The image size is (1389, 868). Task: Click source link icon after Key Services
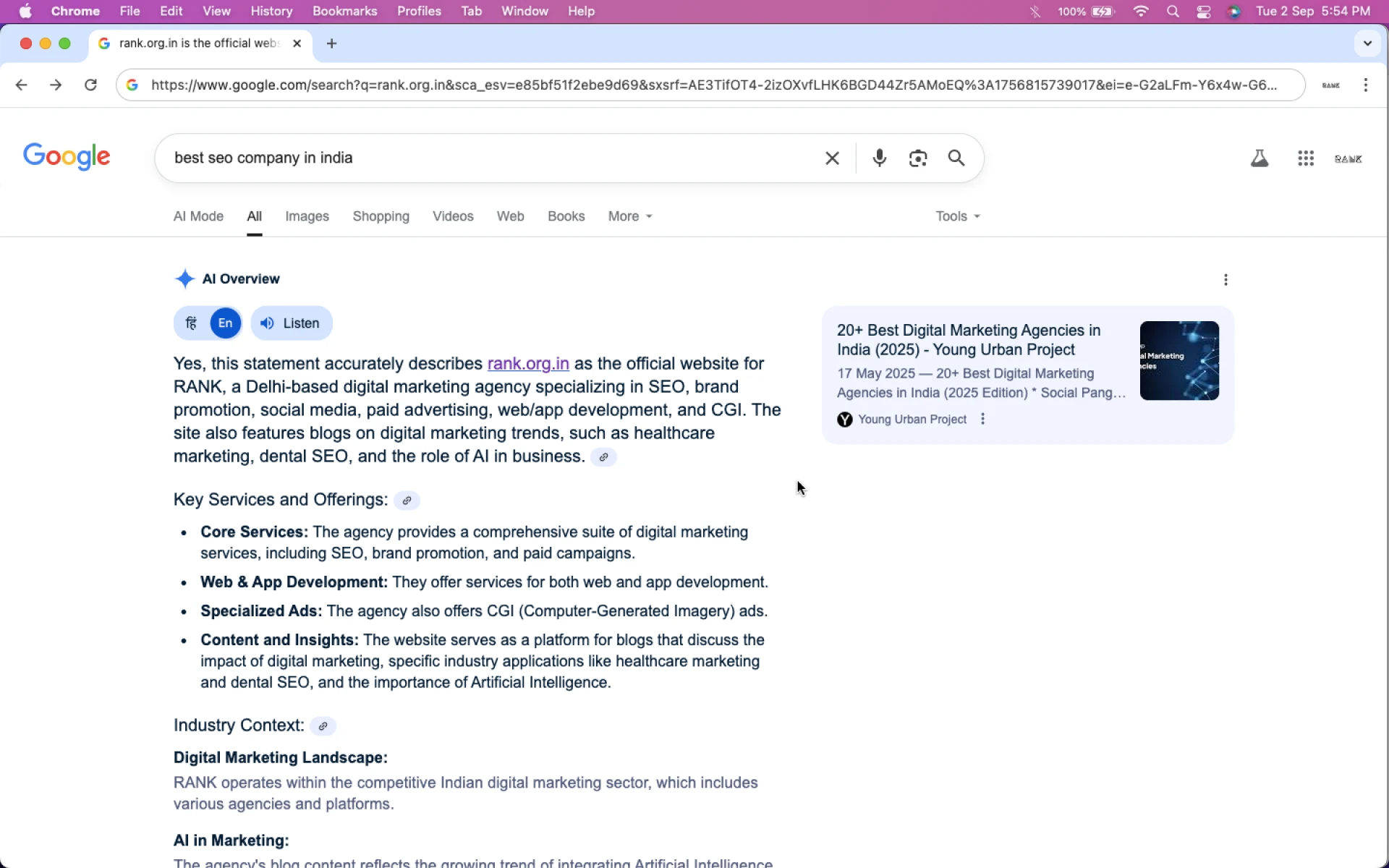[x=407, y=501]
